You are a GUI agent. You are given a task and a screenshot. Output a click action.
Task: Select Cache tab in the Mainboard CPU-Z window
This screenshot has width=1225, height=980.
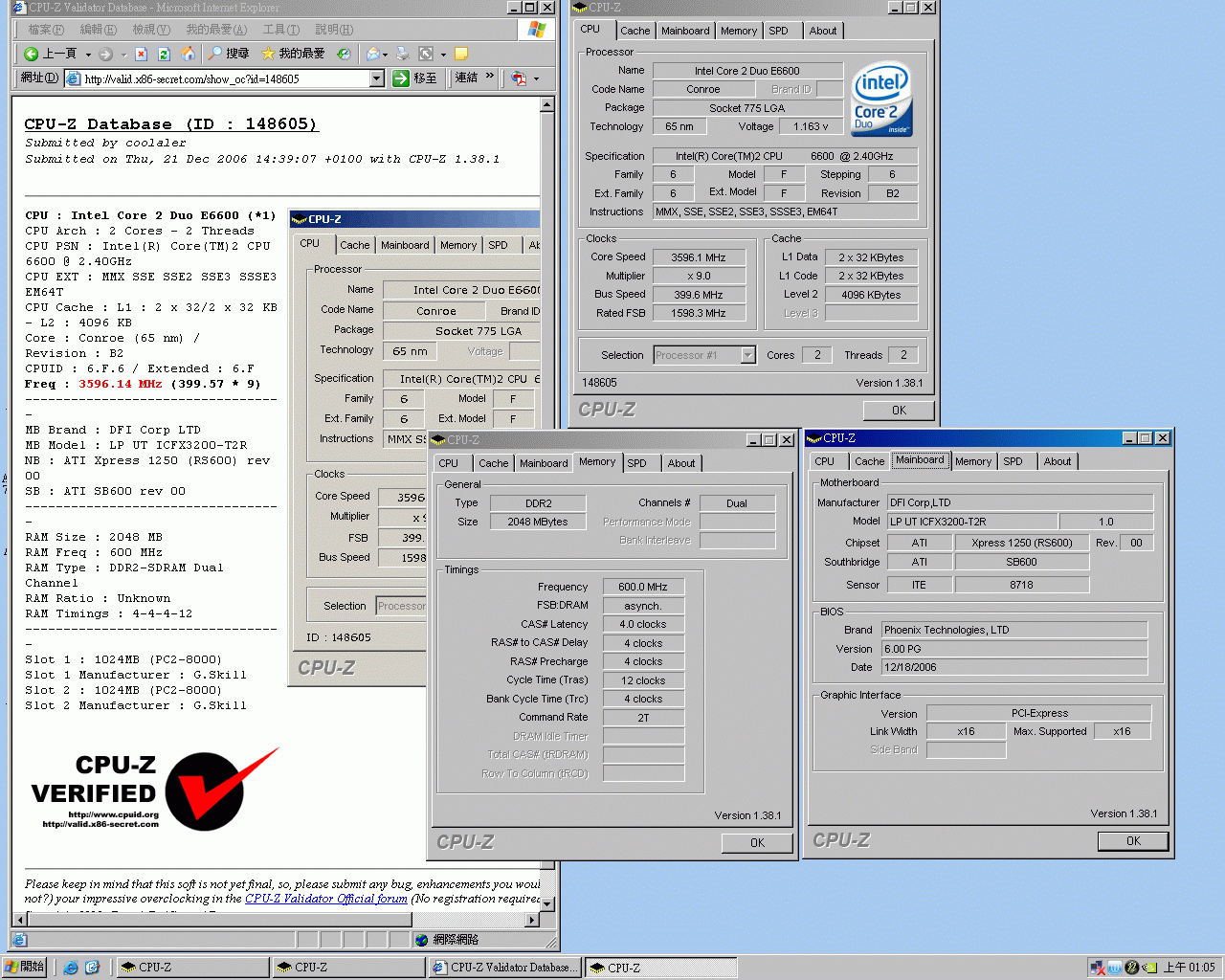pyautogui.click(x=870, y=461)
